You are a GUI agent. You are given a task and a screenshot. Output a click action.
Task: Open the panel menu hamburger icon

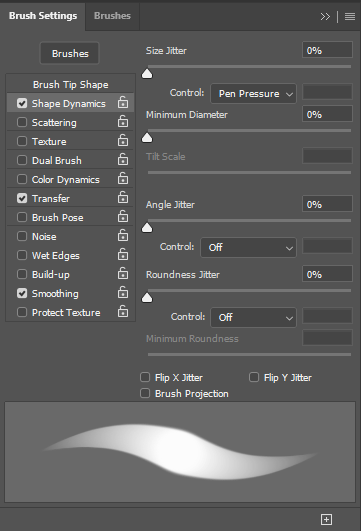coord(350,16)
